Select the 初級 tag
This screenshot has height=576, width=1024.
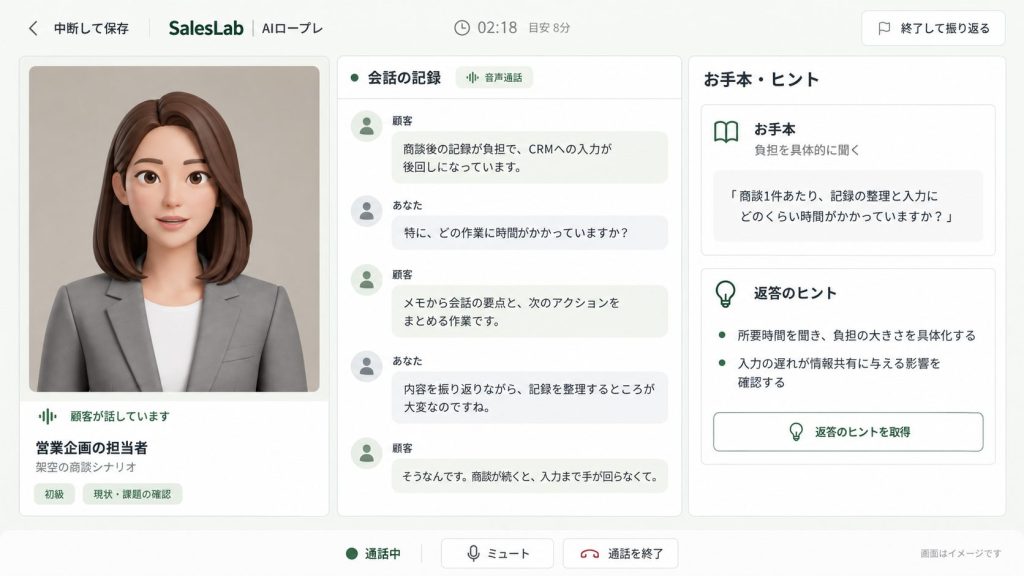click(x=54, y=494)
